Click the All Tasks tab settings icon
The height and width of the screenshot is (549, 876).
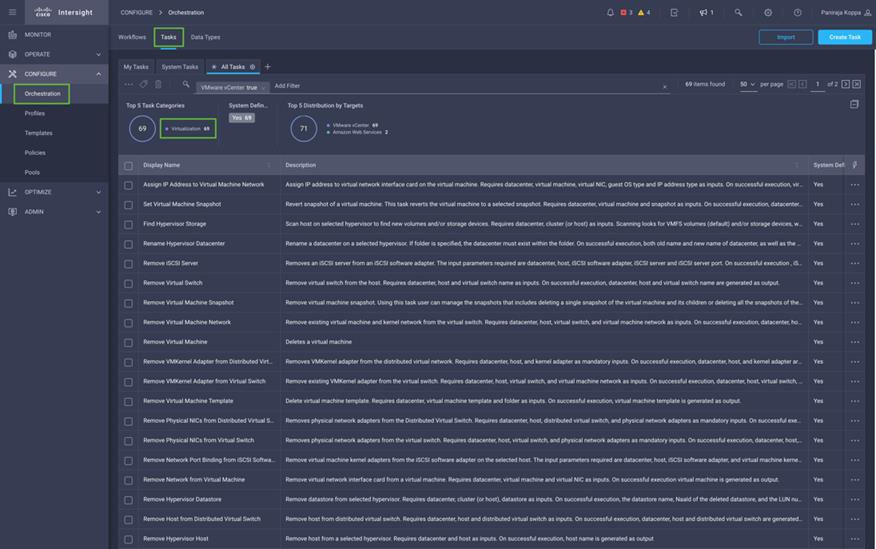pyautogui.click(x=253, y=67)
